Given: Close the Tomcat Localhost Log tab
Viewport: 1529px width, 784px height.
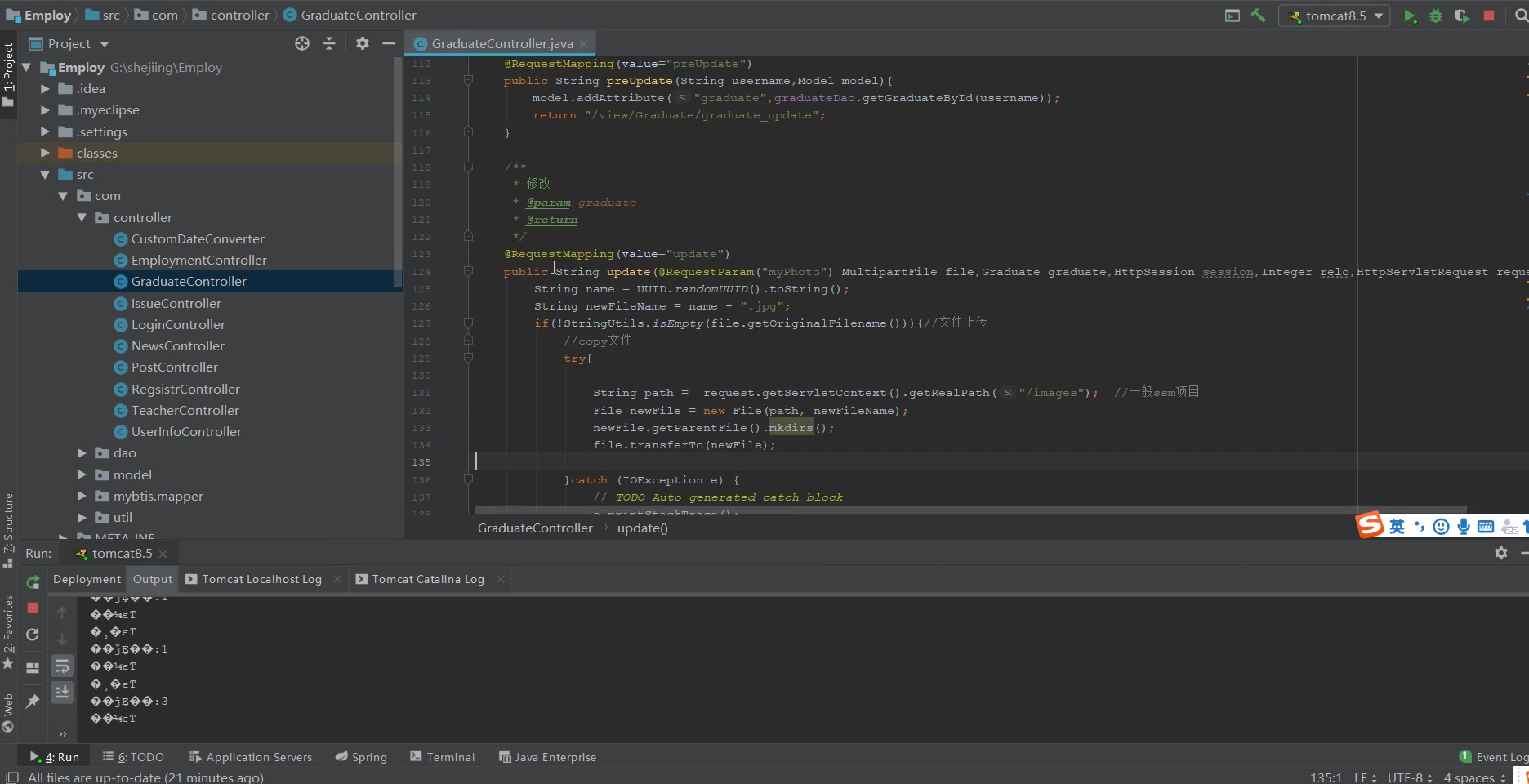Looking at the screenshot, I should click(x=337, y=579).
